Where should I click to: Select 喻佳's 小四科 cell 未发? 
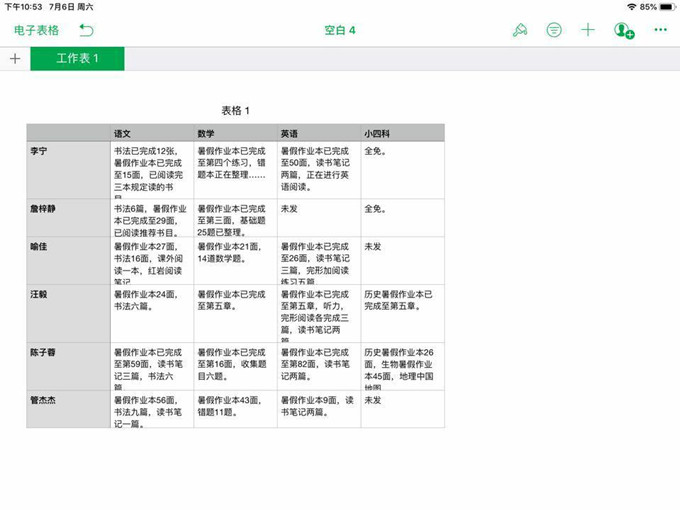point(402,261)
